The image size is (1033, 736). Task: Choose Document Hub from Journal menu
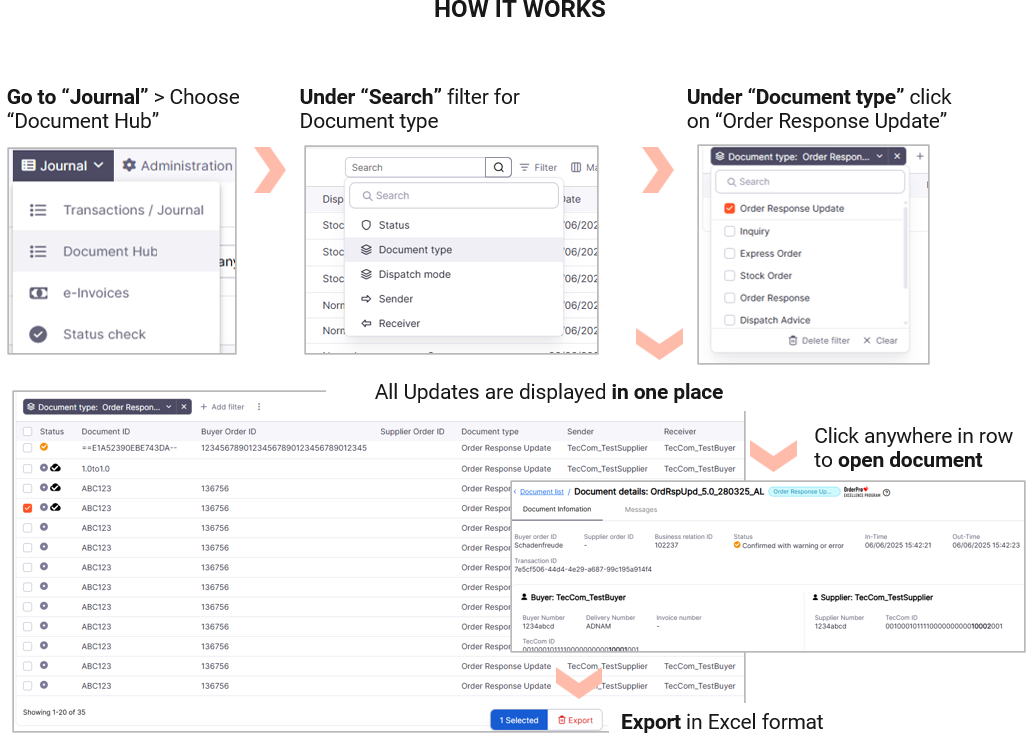[x=116, y=251]
